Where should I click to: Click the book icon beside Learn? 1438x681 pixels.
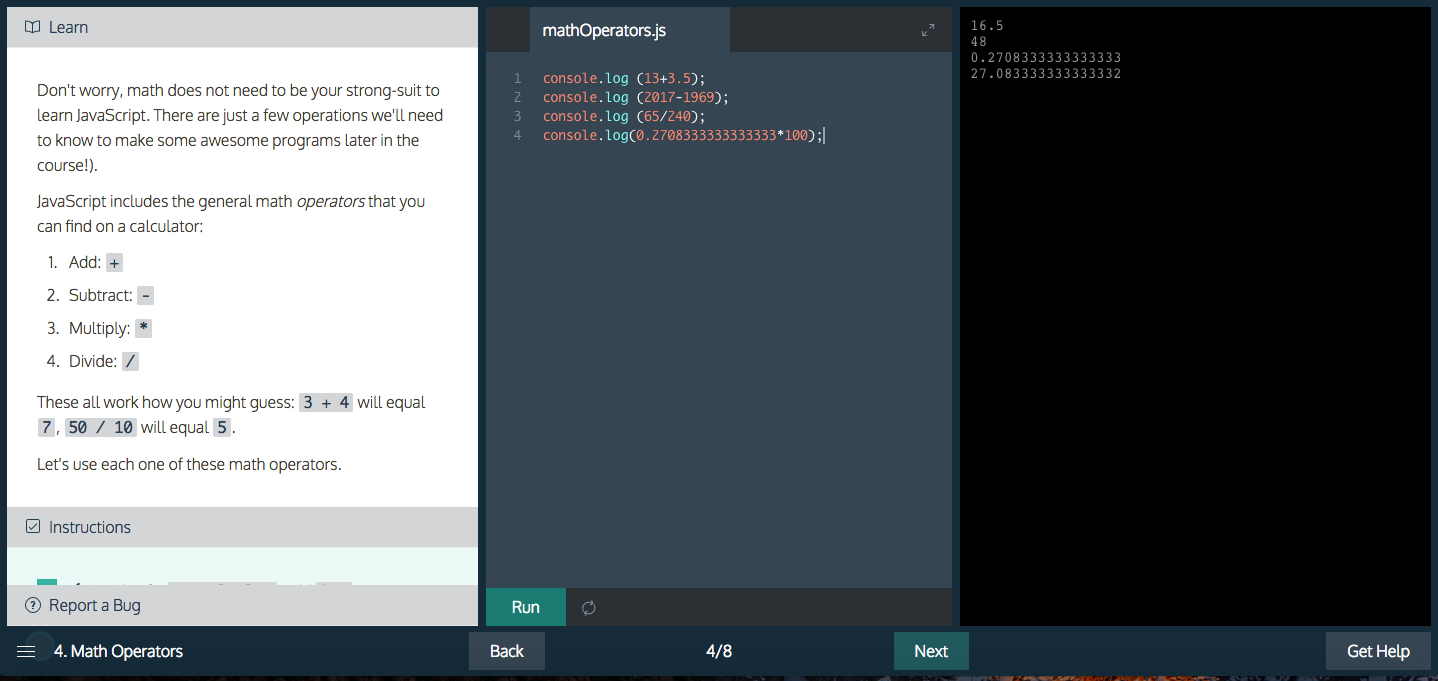[x=32, y=27]
